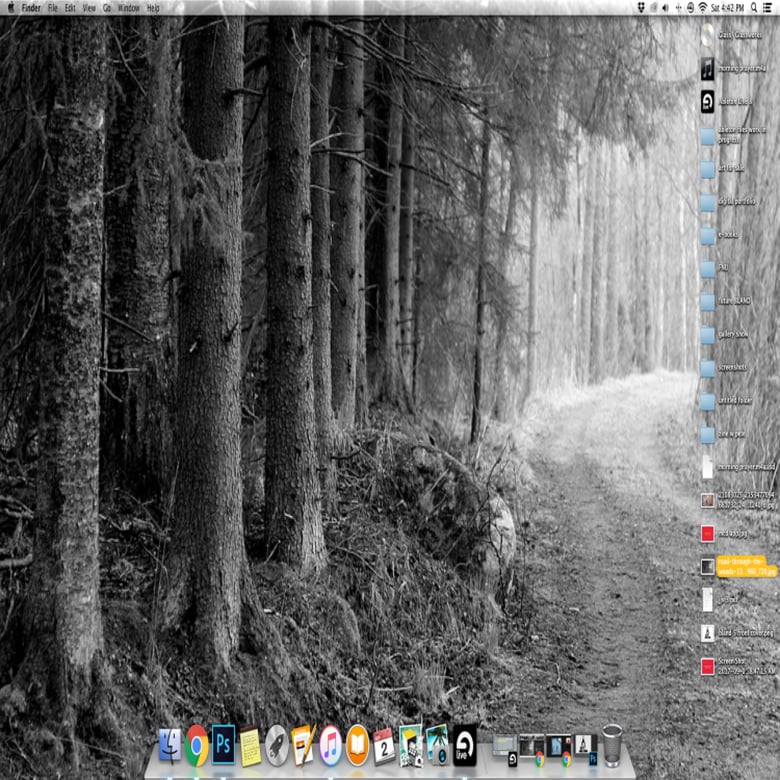
Task: Select the 'e-books' folder on desktop
Action: pos(708,235)
